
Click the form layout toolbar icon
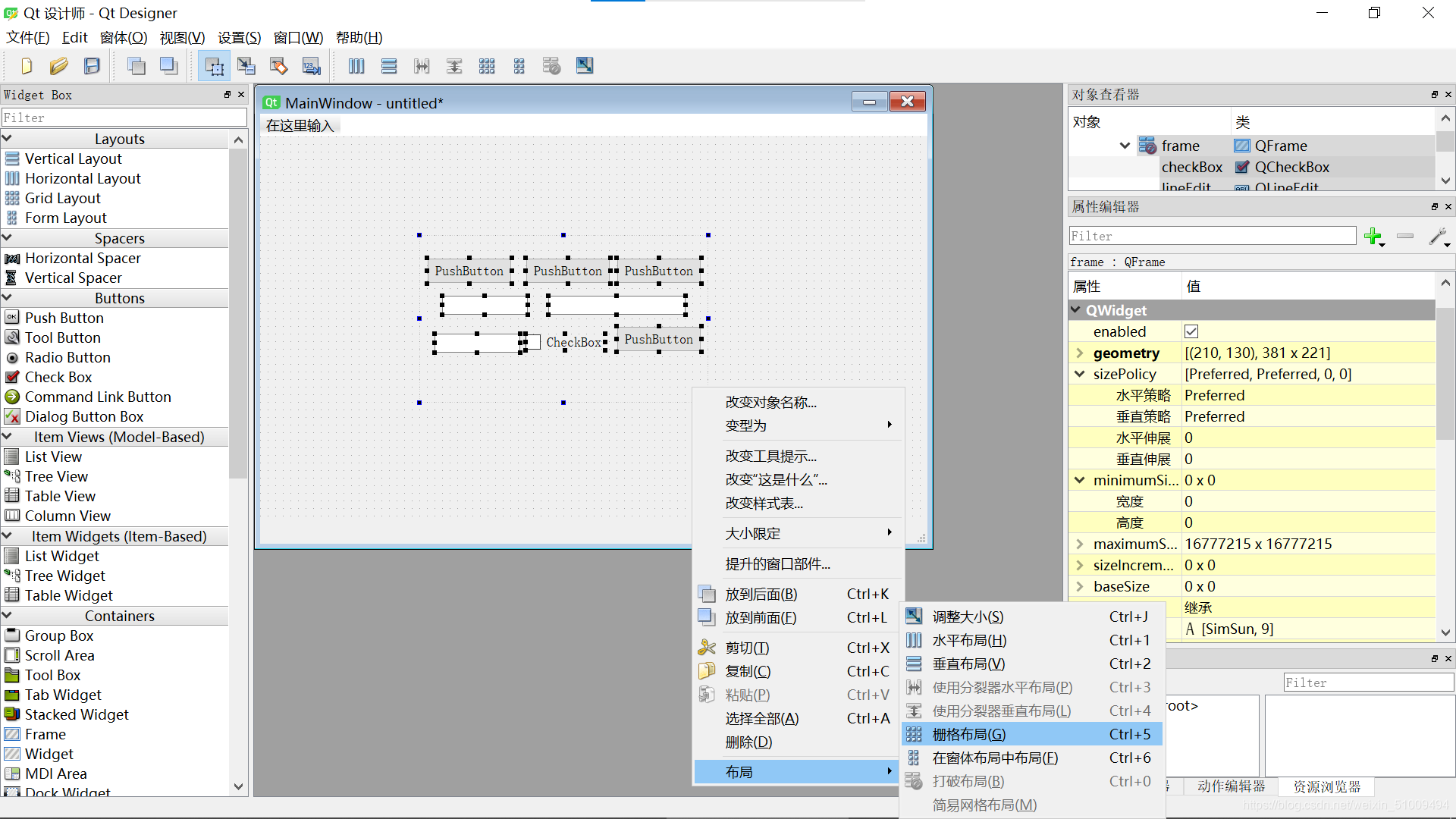519,66
